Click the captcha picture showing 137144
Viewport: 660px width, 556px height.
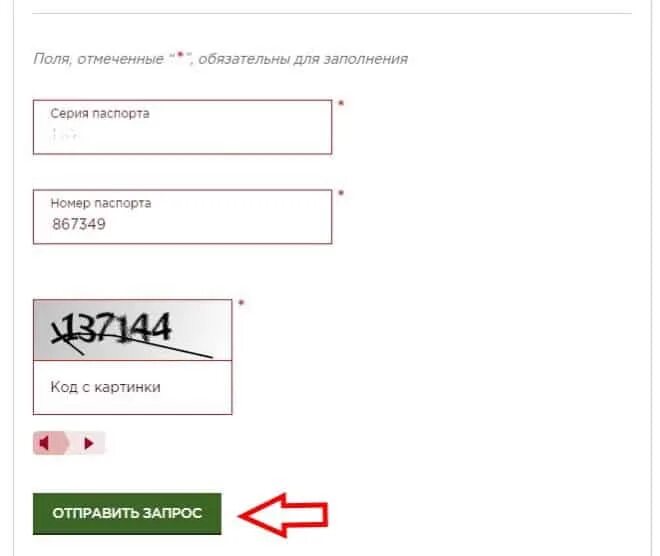tap(132, 330)
